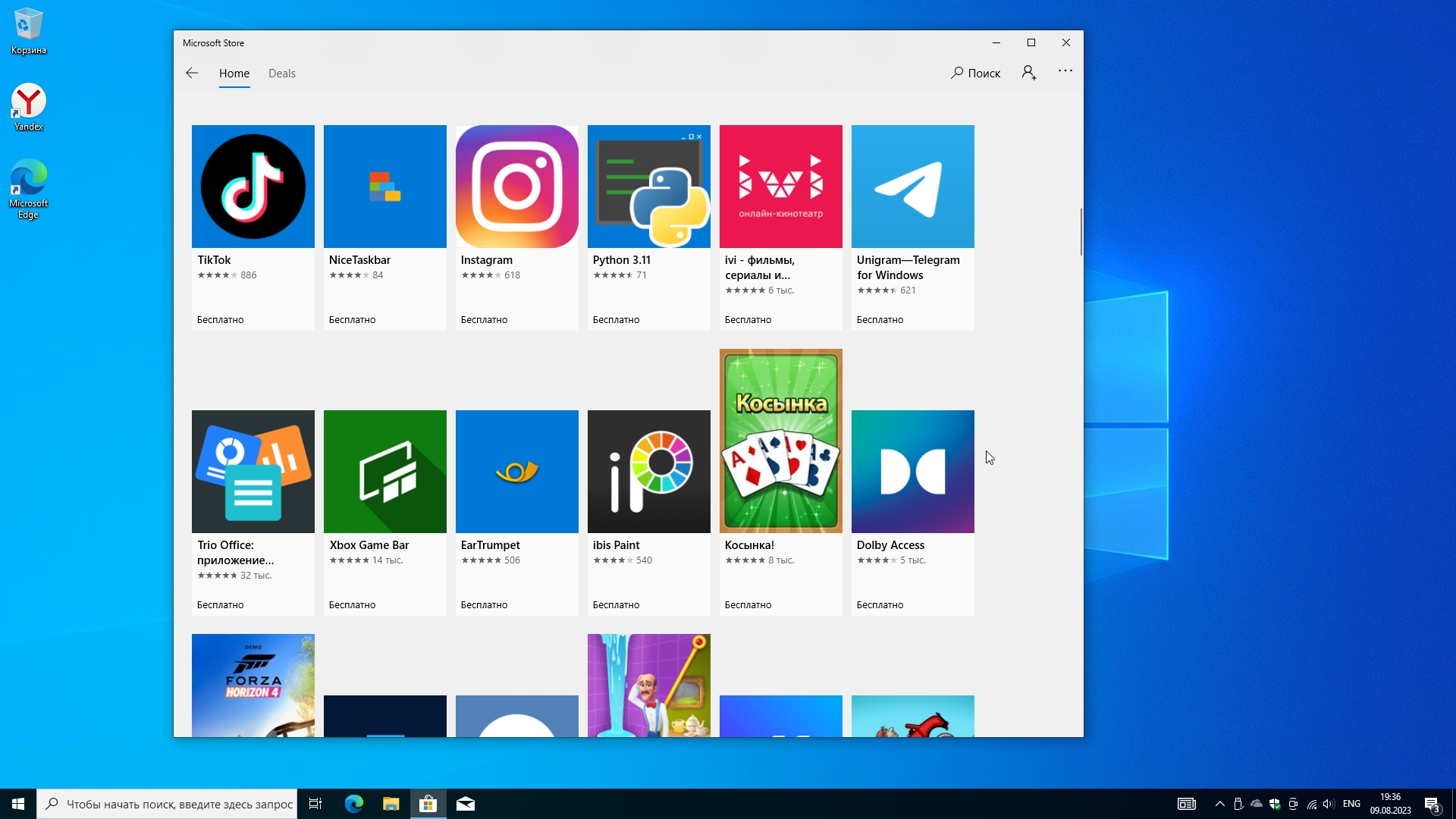Viewport: 1456px width, 819px height.
Task: Click the back arrow in Store
Action: pos(192,73)
